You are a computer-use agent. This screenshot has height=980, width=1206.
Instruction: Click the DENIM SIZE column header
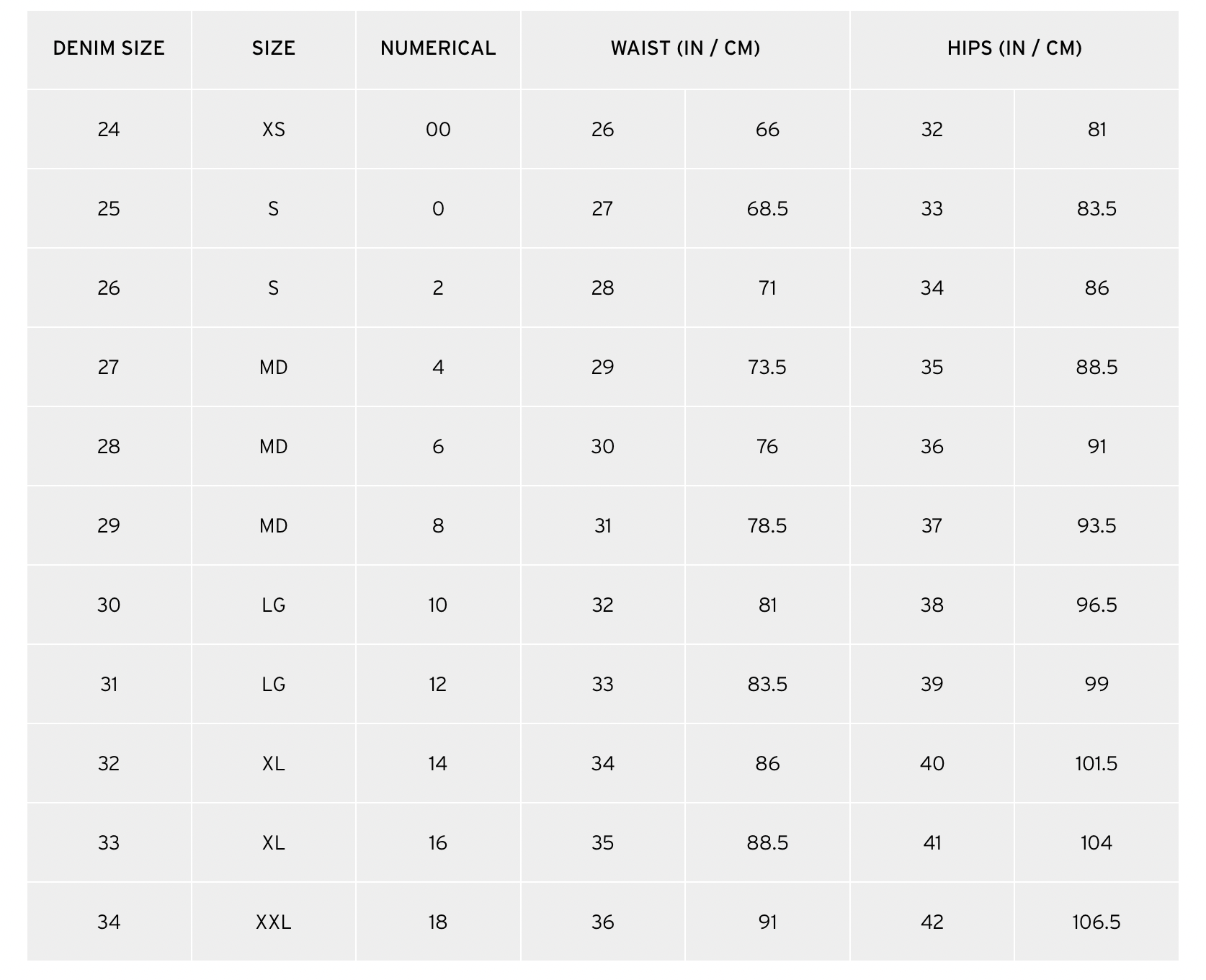[x=109, y=49]
